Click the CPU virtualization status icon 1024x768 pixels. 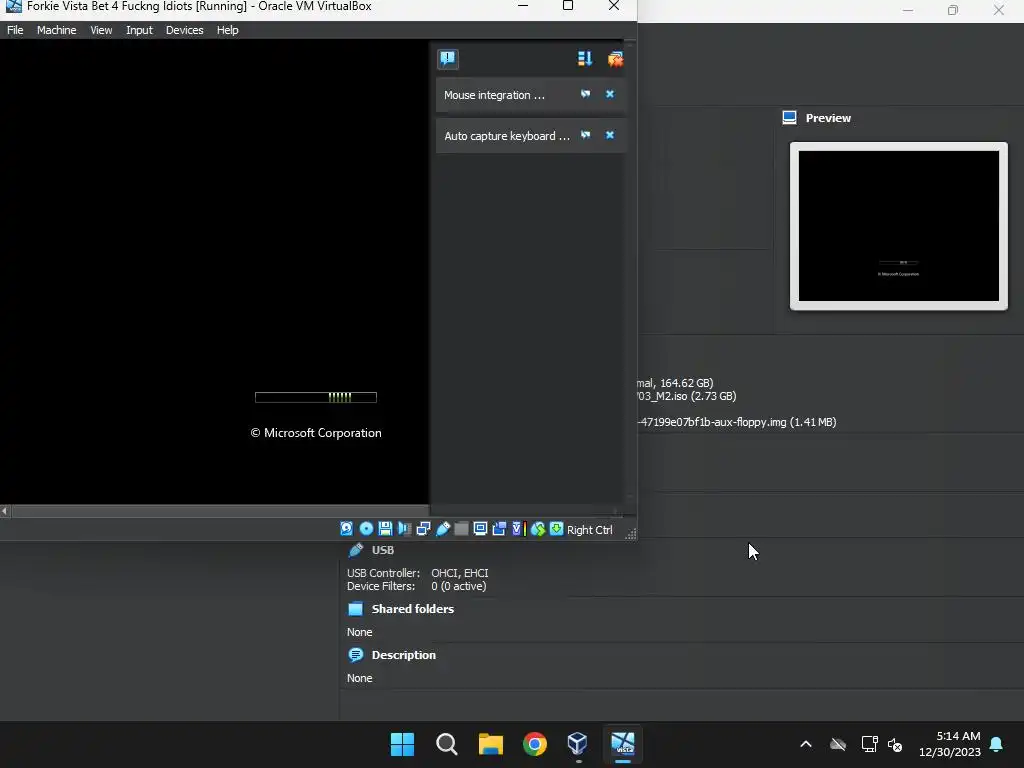pos(519,529)
